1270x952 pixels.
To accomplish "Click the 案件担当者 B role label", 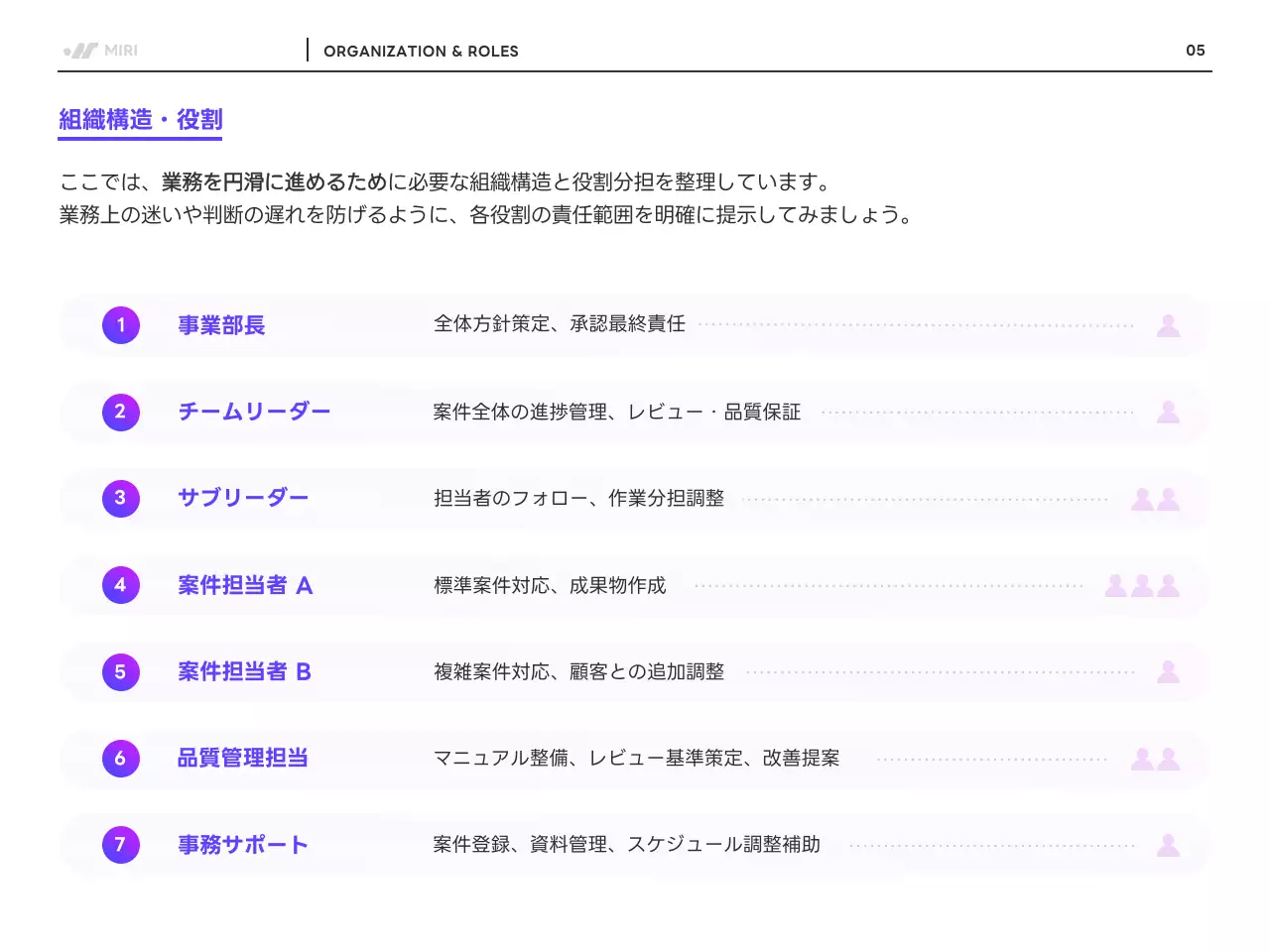I will [244, 672].
